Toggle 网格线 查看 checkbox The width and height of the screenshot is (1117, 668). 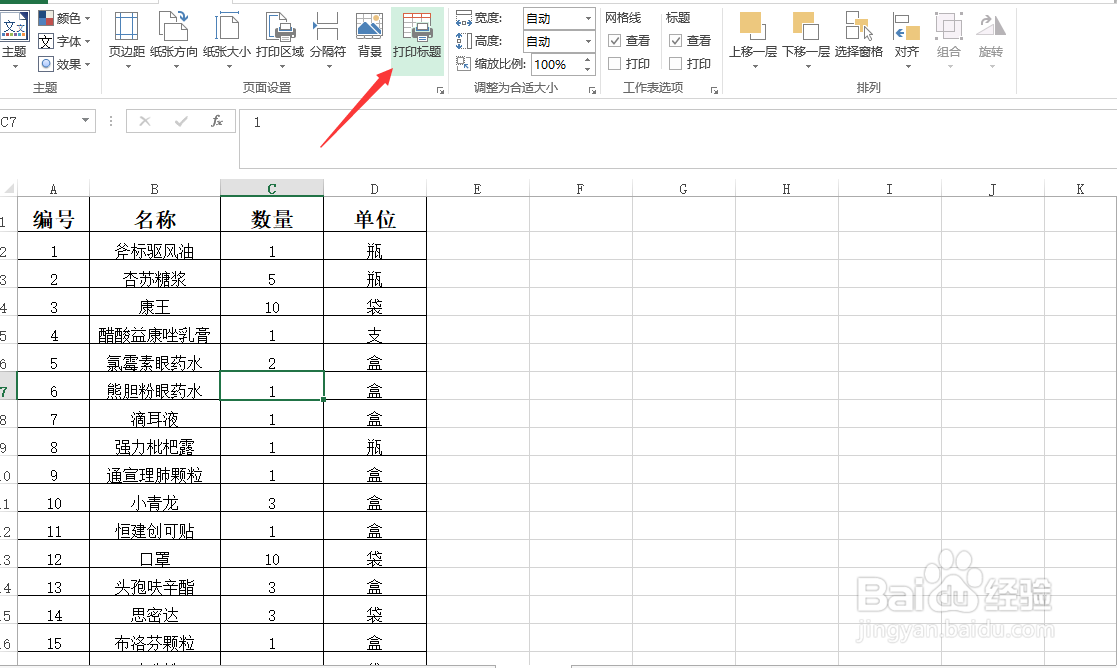[x=614, y=41]
